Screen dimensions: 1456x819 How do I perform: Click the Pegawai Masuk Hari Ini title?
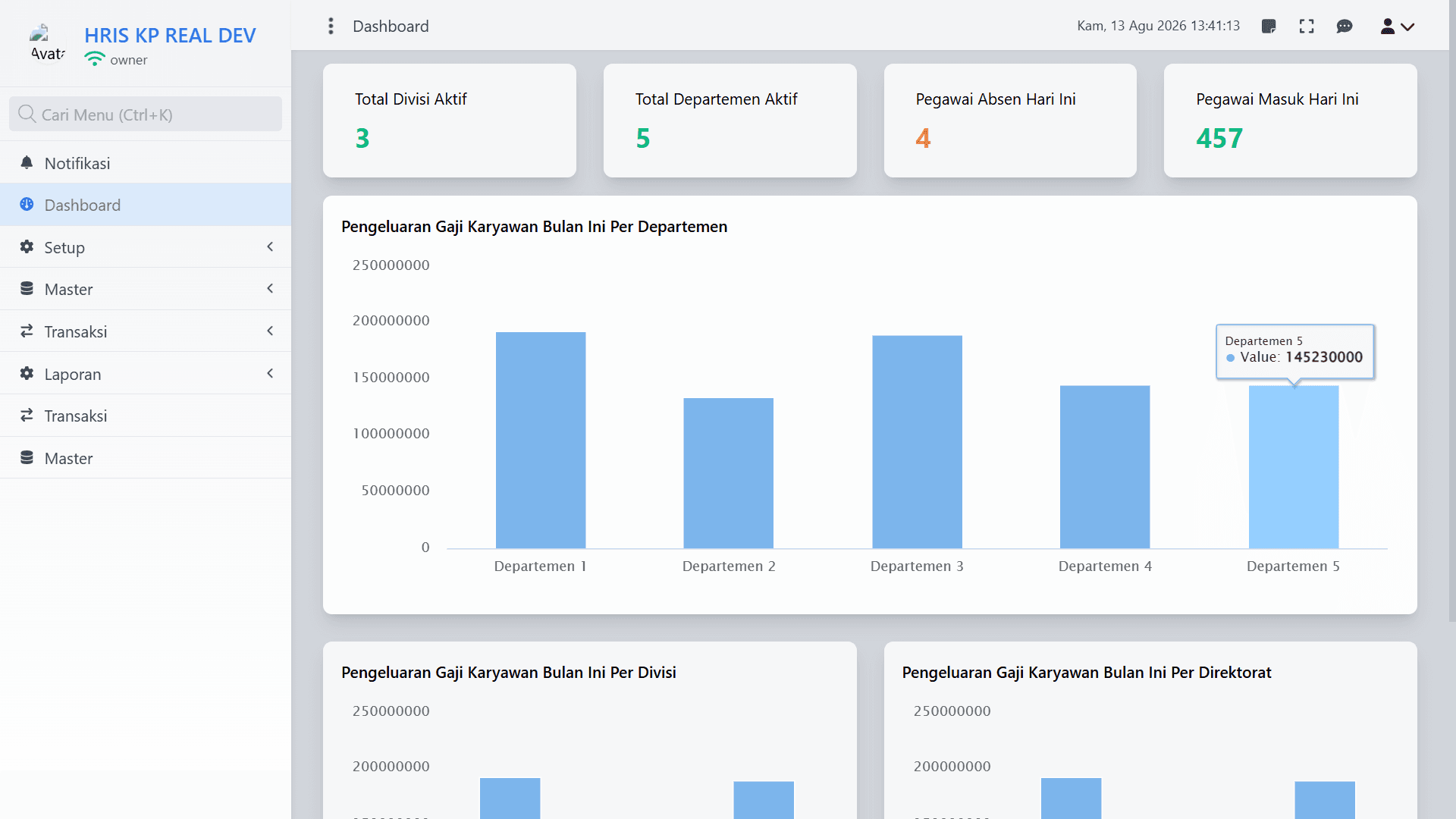pyautogui.click(x=1277, y=99)
